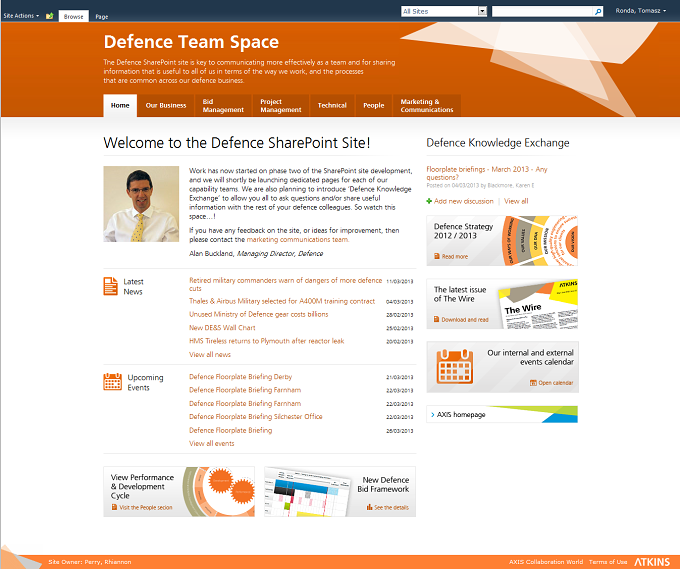Click Terms of Use footer link

tap(608, 562)
